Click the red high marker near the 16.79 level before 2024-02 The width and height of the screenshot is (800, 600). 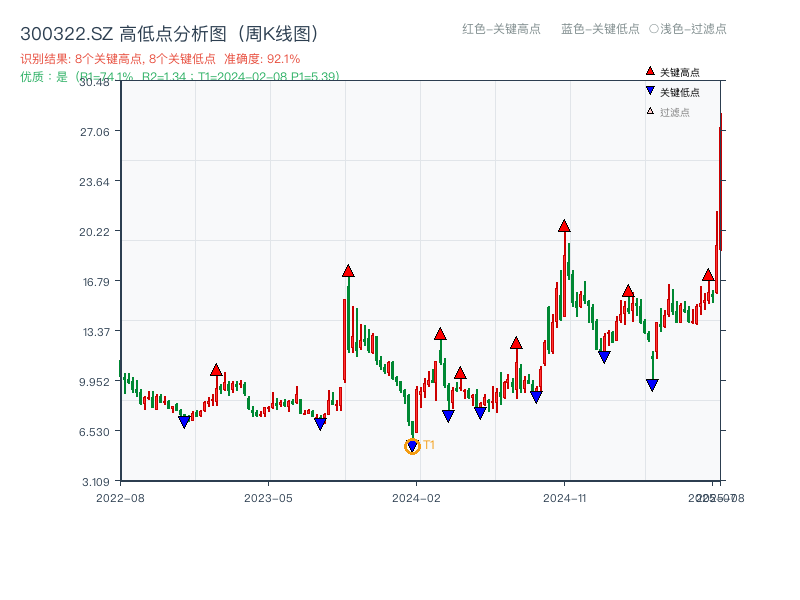pos(348,271)
